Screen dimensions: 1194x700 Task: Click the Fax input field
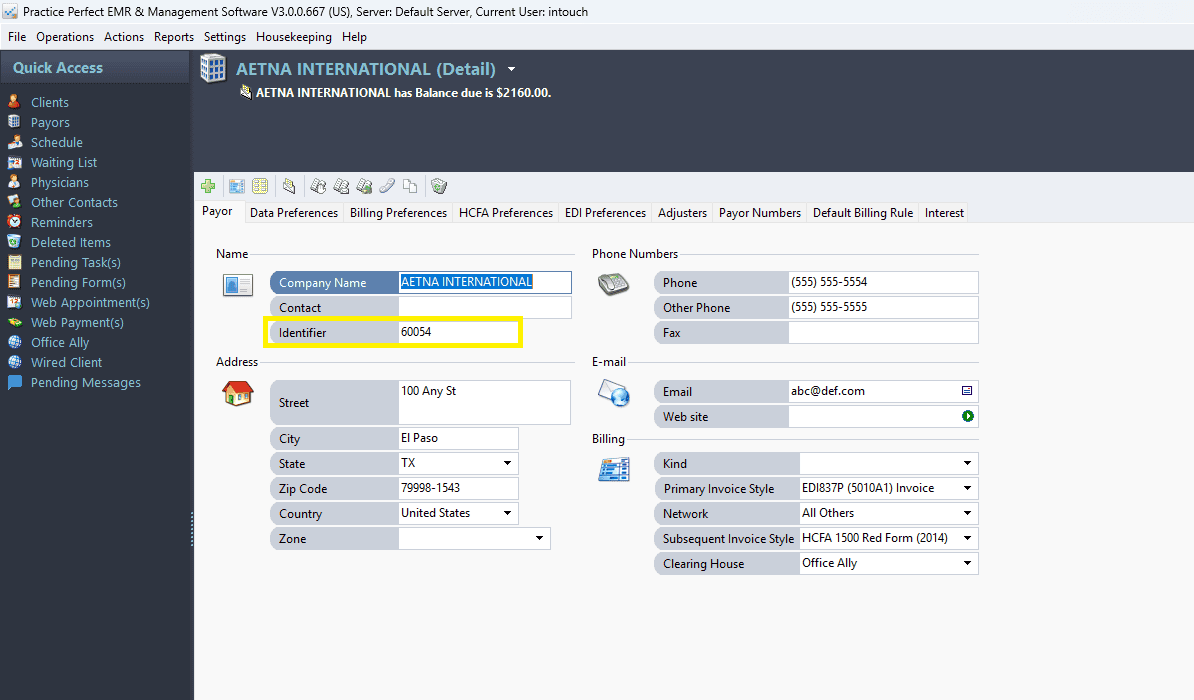coord(883,332)
